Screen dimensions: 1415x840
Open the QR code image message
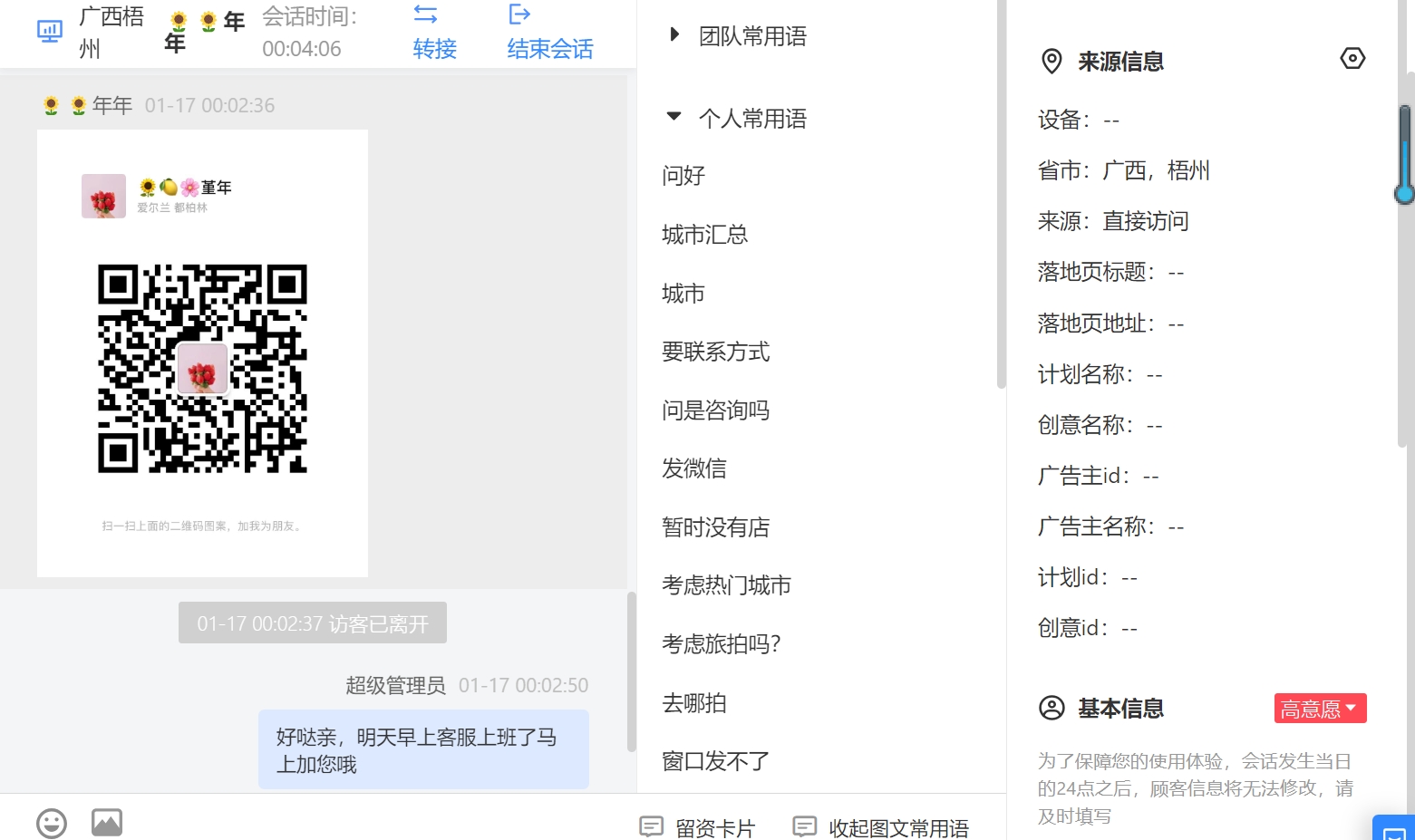202,353
